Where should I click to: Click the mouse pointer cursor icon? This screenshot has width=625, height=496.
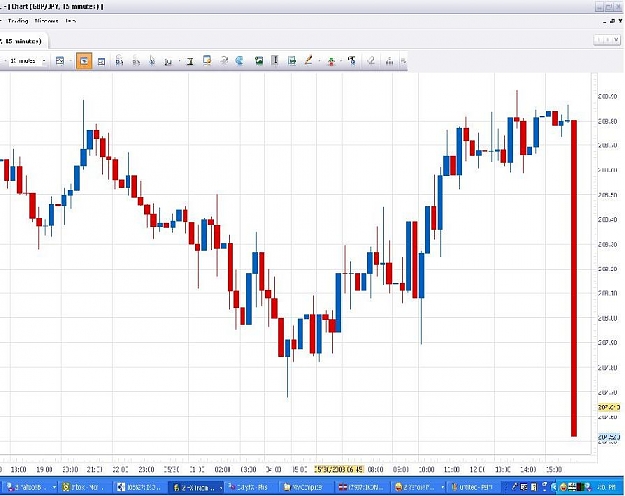[152, 61]
